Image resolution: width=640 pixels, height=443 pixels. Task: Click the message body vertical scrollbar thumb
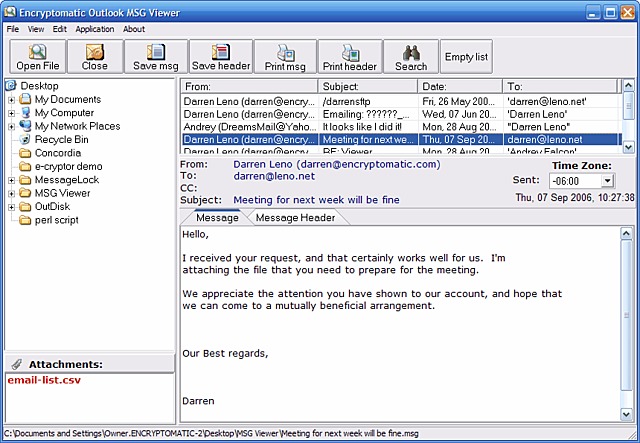626,315
